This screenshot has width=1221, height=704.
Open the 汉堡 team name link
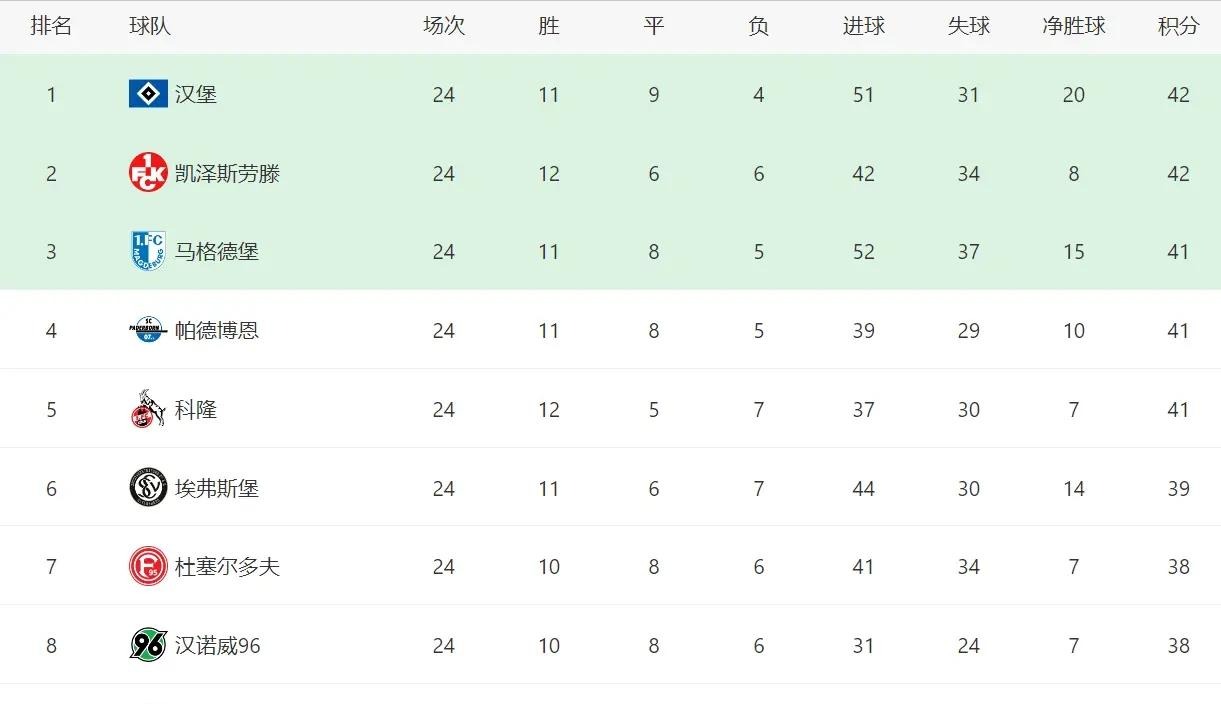(x=196, y=94)
